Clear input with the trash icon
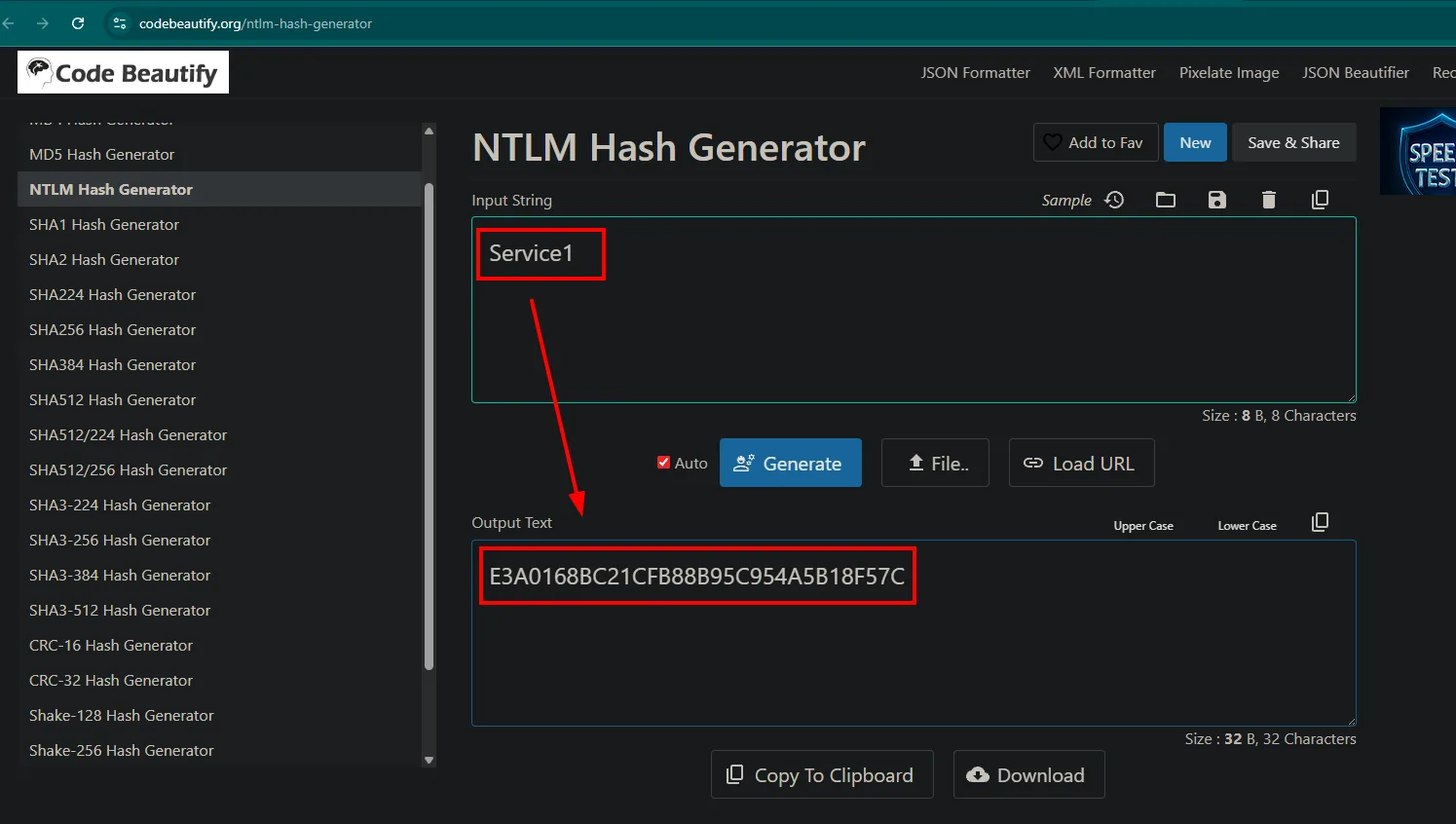 click(x=1269, y=200)
